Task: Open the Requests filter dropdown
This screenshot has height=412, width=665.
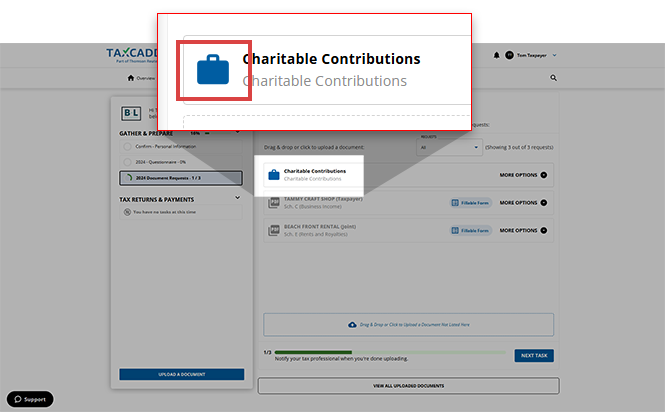Action: pyautogui.click(x=450, y=147)
